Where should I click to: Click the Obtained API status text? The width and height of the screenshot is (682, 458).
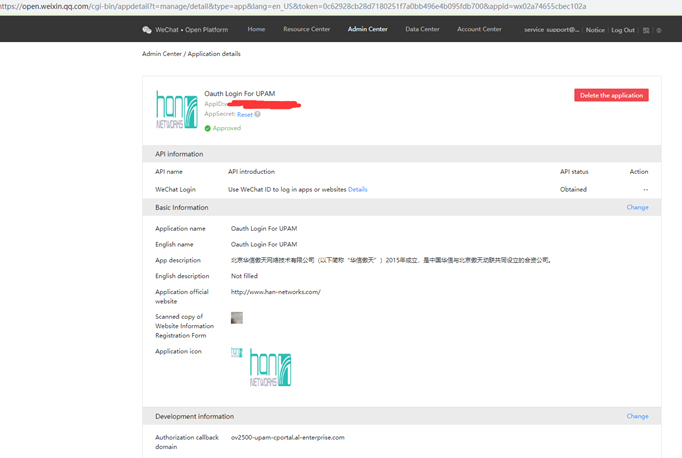pyautogui.click(x=573, y=190)
